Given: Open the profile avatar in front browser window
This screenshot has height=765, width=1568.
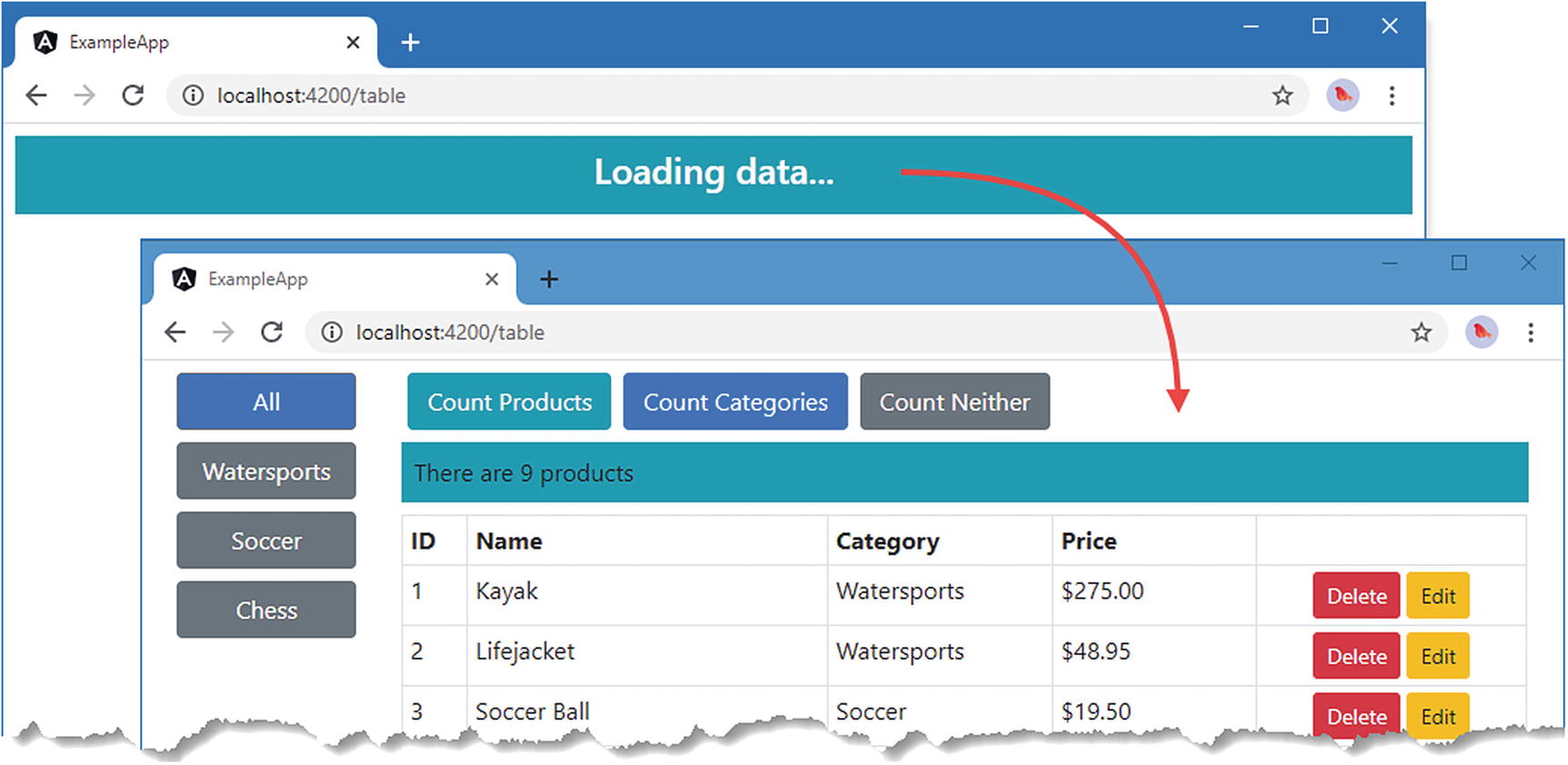Looking at the screenshot, I should pos(1482,333).
